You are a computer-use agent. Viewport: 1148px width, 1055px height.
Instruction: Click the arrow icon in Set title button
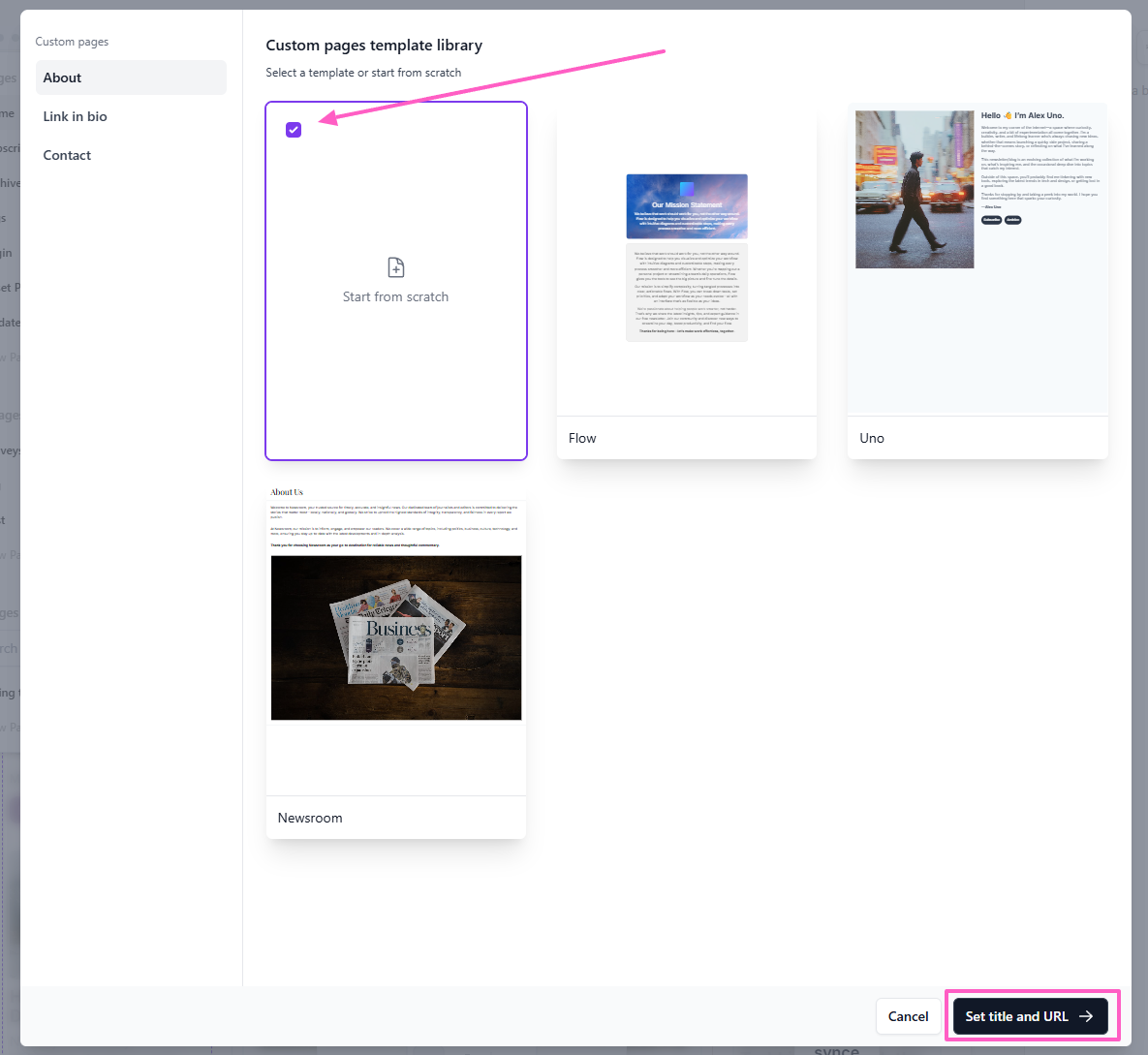pos(1086,1016)
